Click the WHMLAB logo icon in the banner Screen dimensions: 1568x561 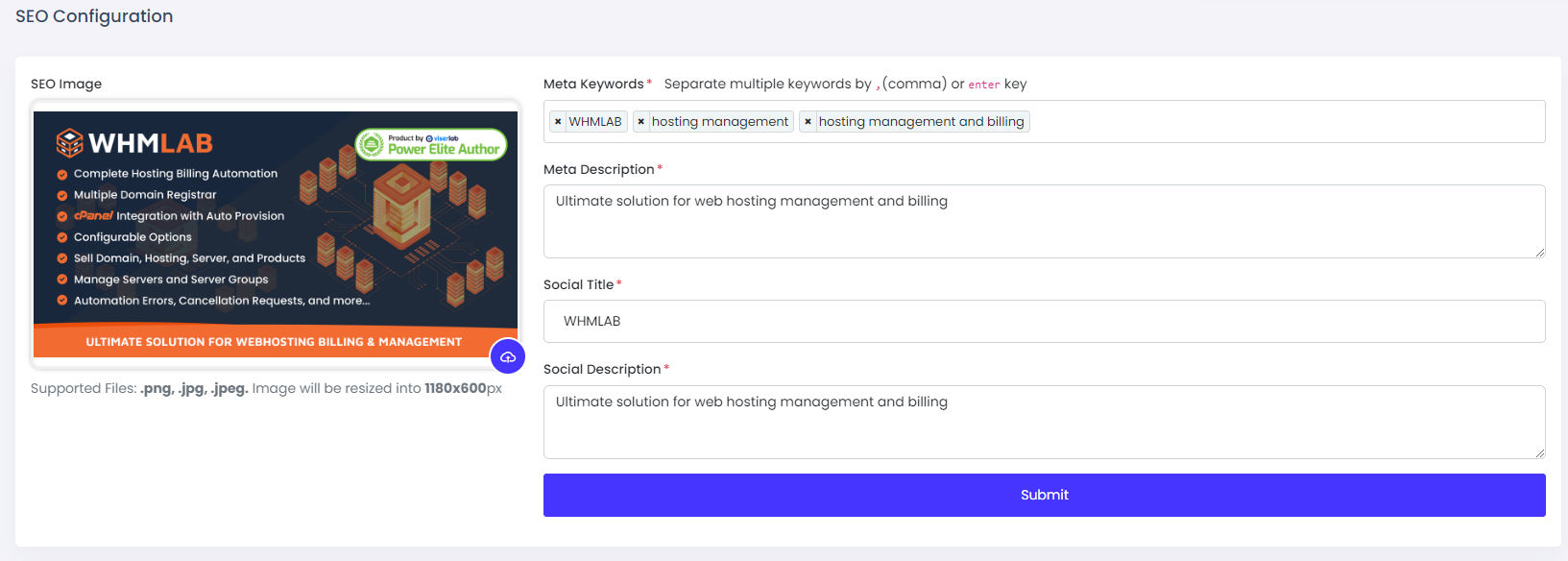[70, 143]
